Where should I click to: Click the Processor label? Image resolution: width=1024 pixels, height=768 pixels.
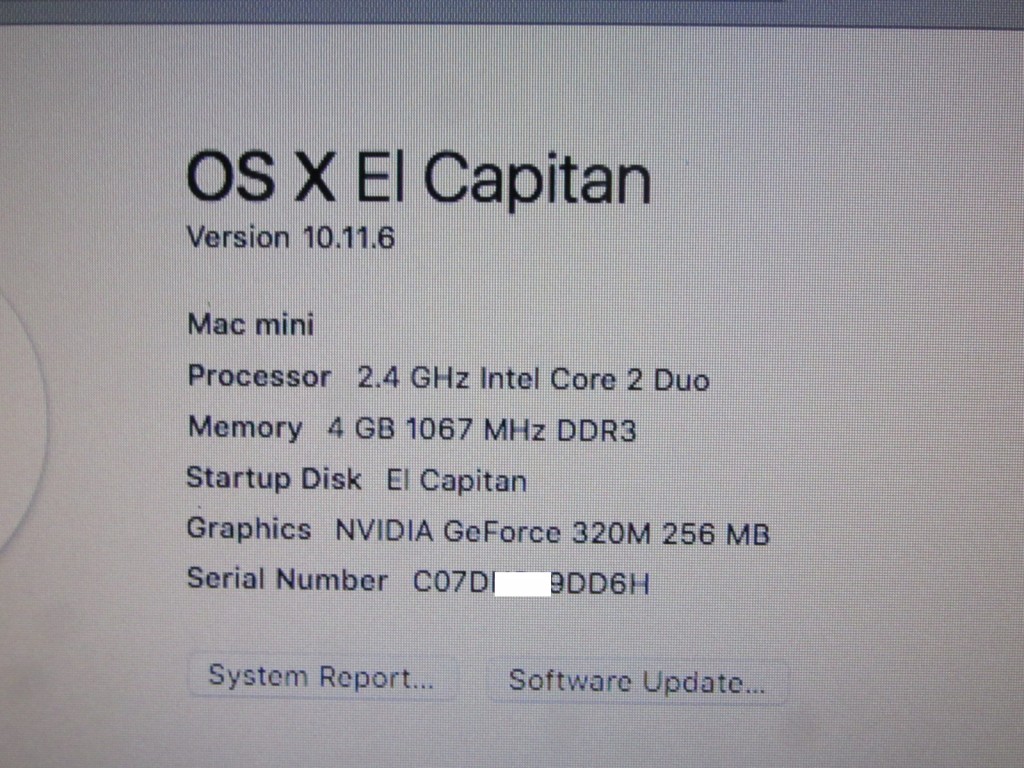point(259,377)
